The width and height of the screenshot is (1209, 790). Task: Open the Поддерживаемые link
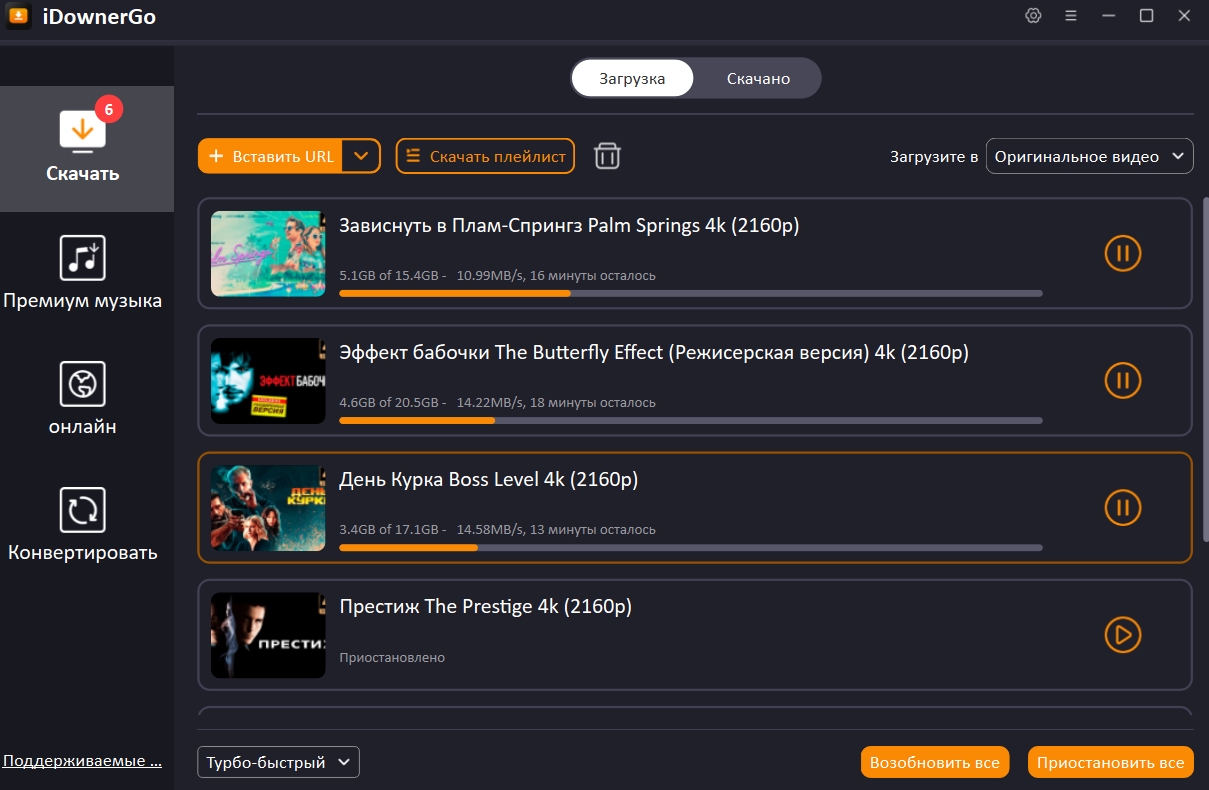[x=82, y=761]
